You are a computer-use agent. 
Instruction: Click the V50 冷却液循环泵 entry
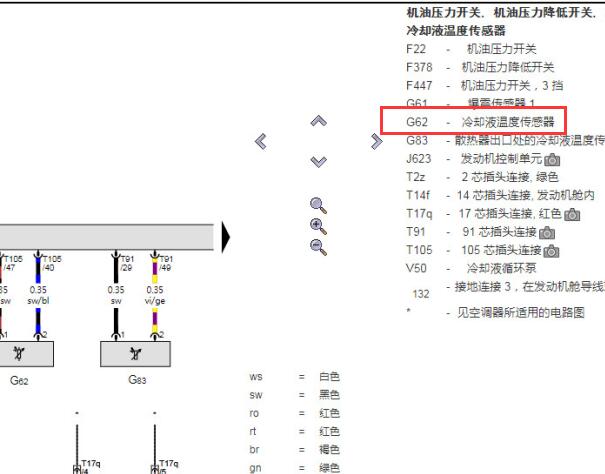[471, 268]
